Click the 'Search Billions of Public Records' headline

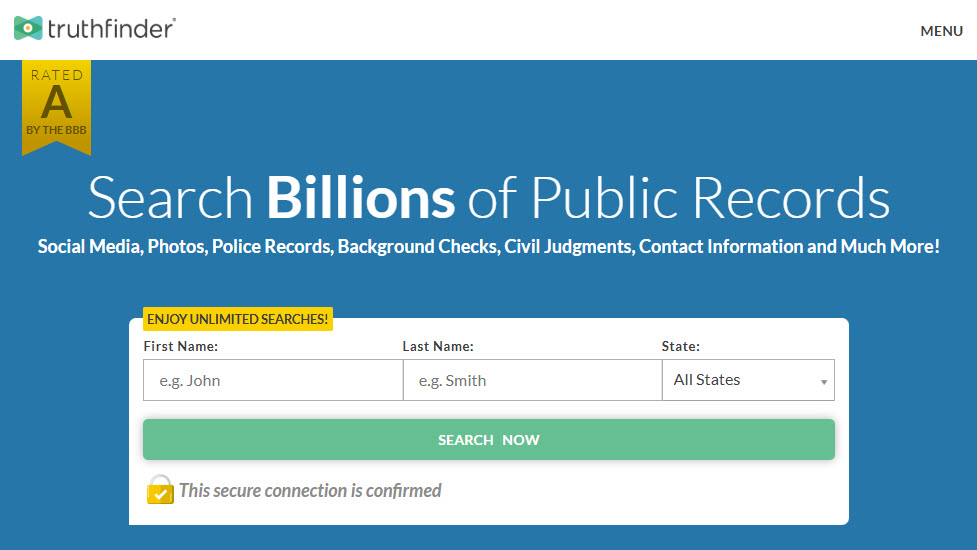488,197
